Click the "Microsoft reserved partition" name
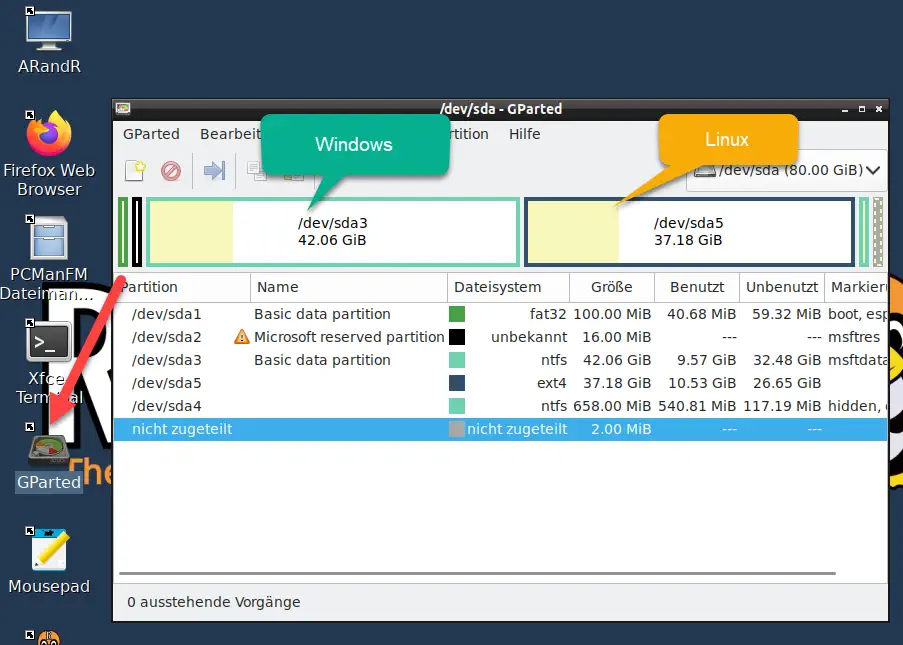The image size is (903, 645). point(349,337)
